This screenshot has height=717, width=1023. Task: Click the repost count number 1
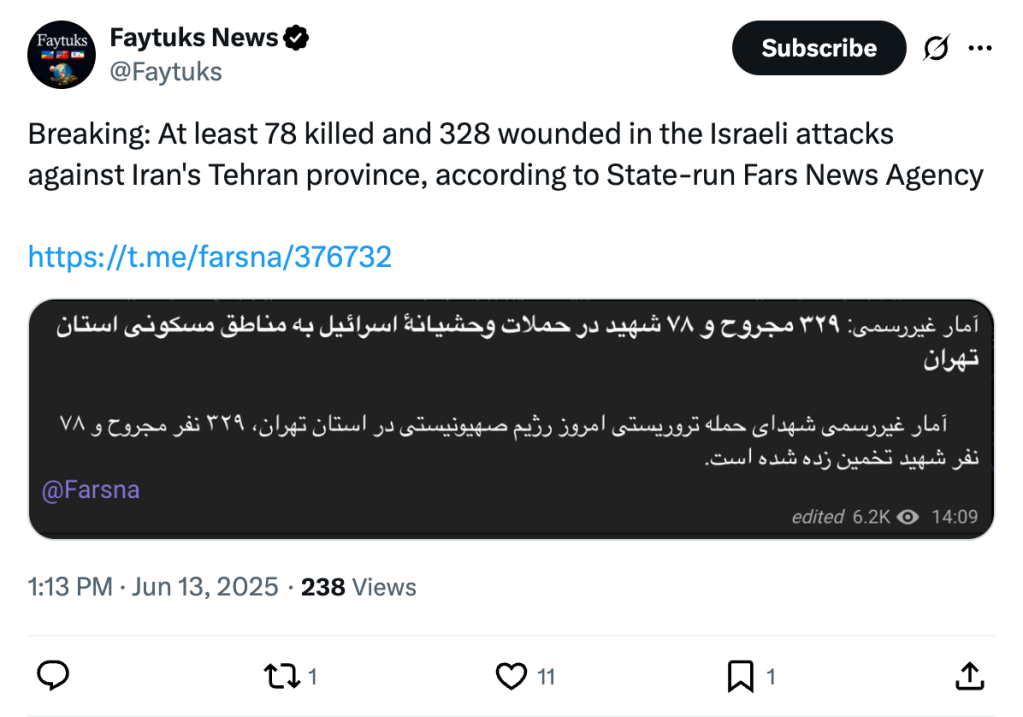(312, 678)
